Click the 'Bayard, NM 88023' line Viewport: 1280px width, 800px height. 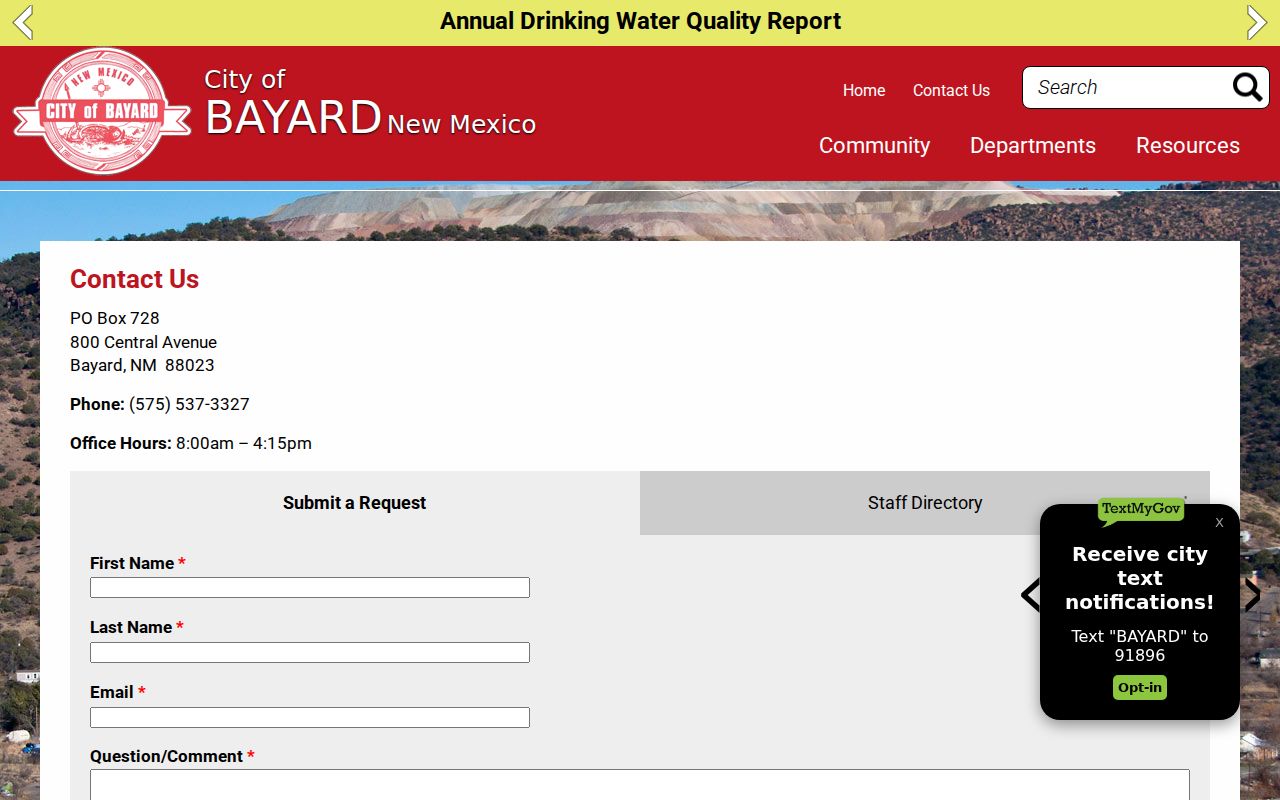click(142, 365)
